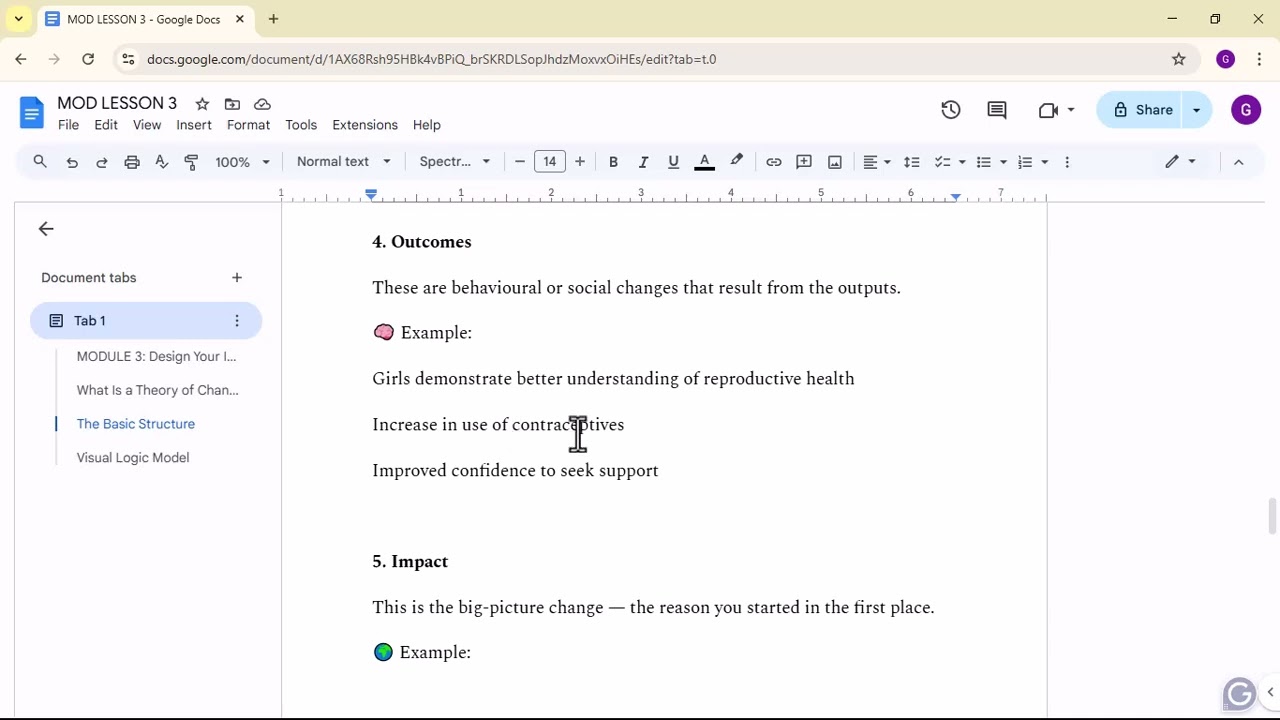Open the Normal text style dropdown
Viewport: 1280px width, 720px height.
pyautogui.click(x=344, y=162)
